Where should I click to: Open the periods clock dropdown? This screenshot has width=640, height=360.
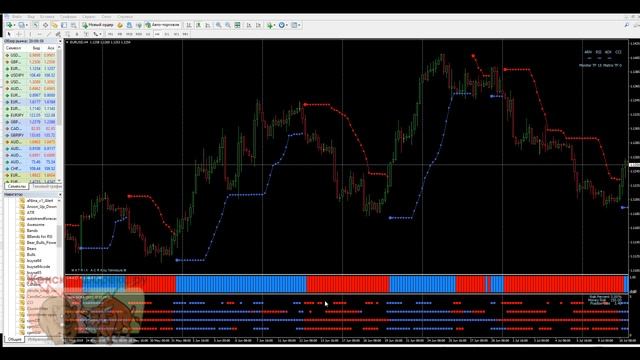pyautogui.click(x=282, y=25)
